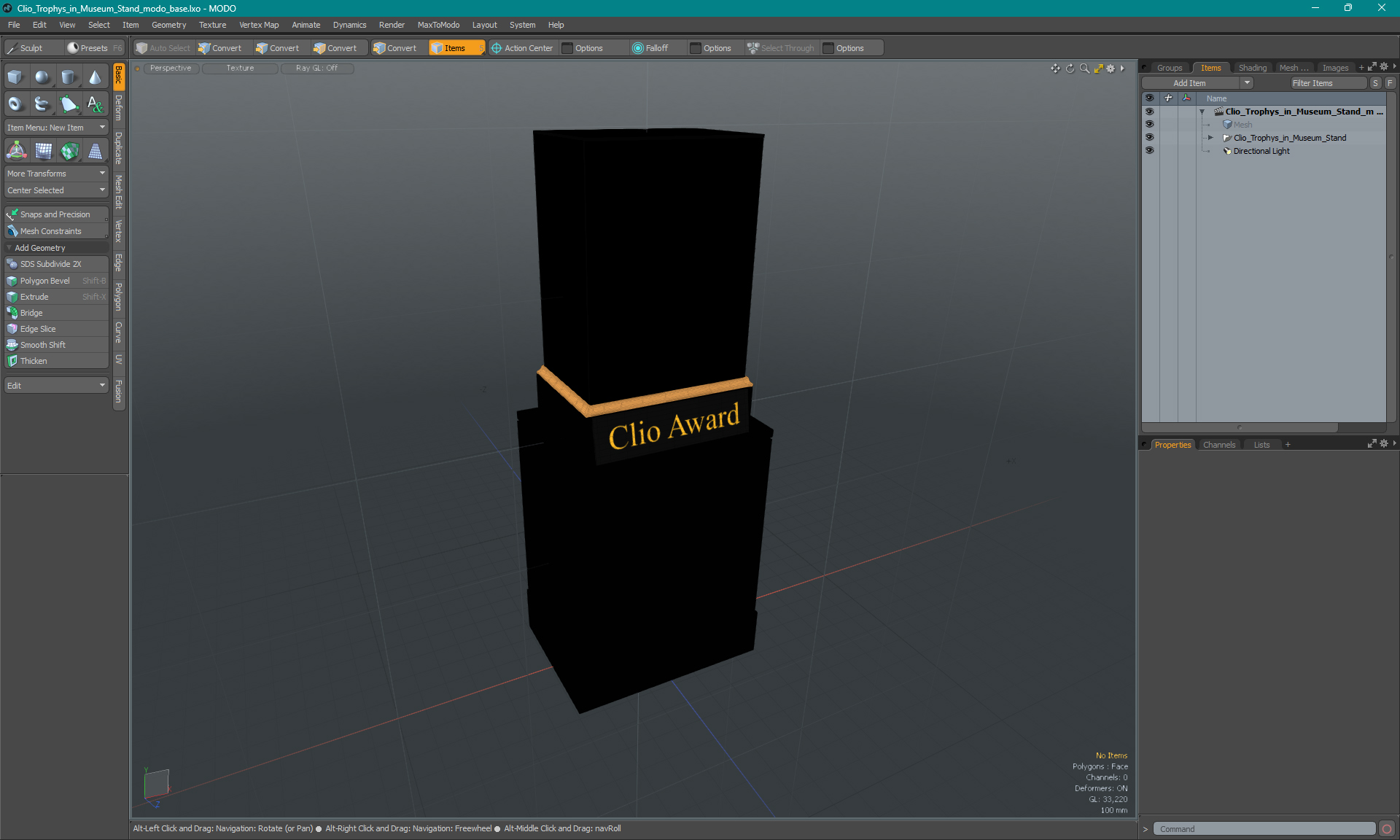Click the Command input field
The image size is (1400, 840).
click(x=1264, y=829)
